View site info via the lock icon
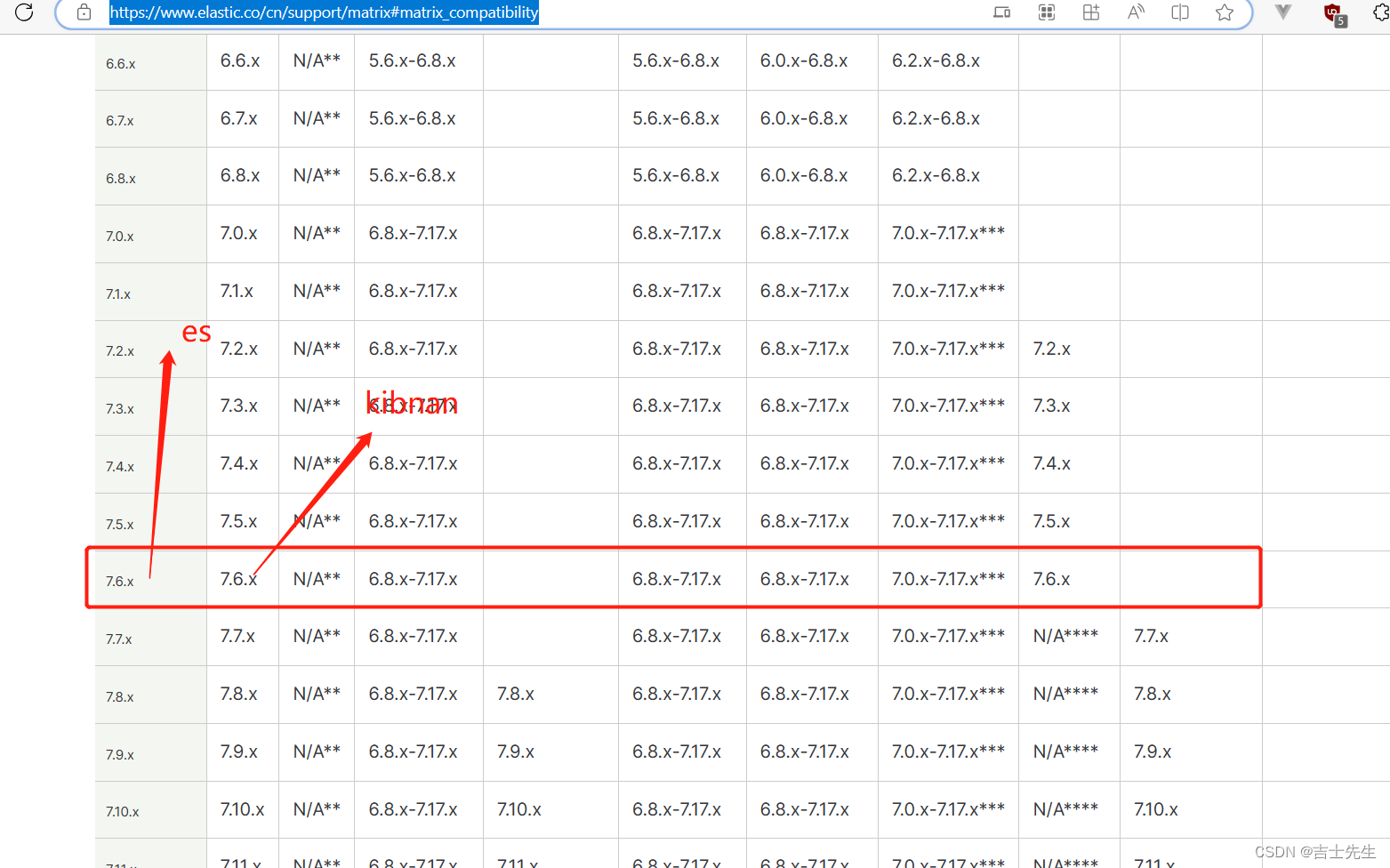The height and width of the screenshot is (868, 1390). [x=84, y=12]
